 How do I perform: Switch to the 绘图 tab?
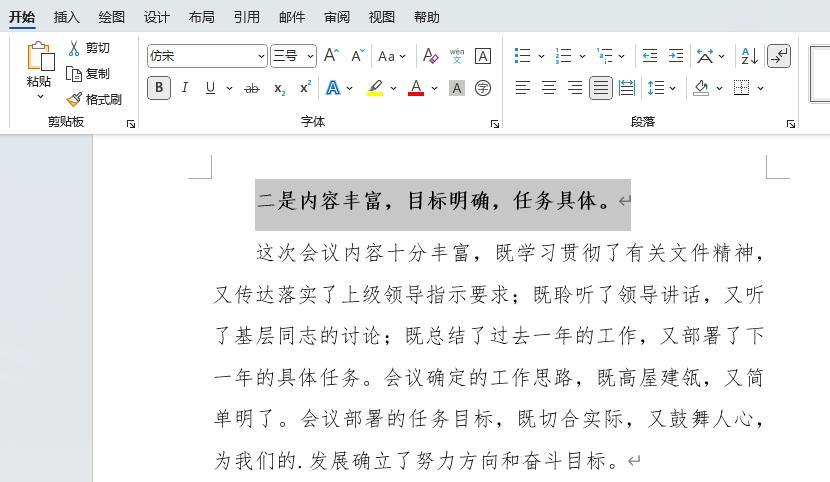pos(112,17)
